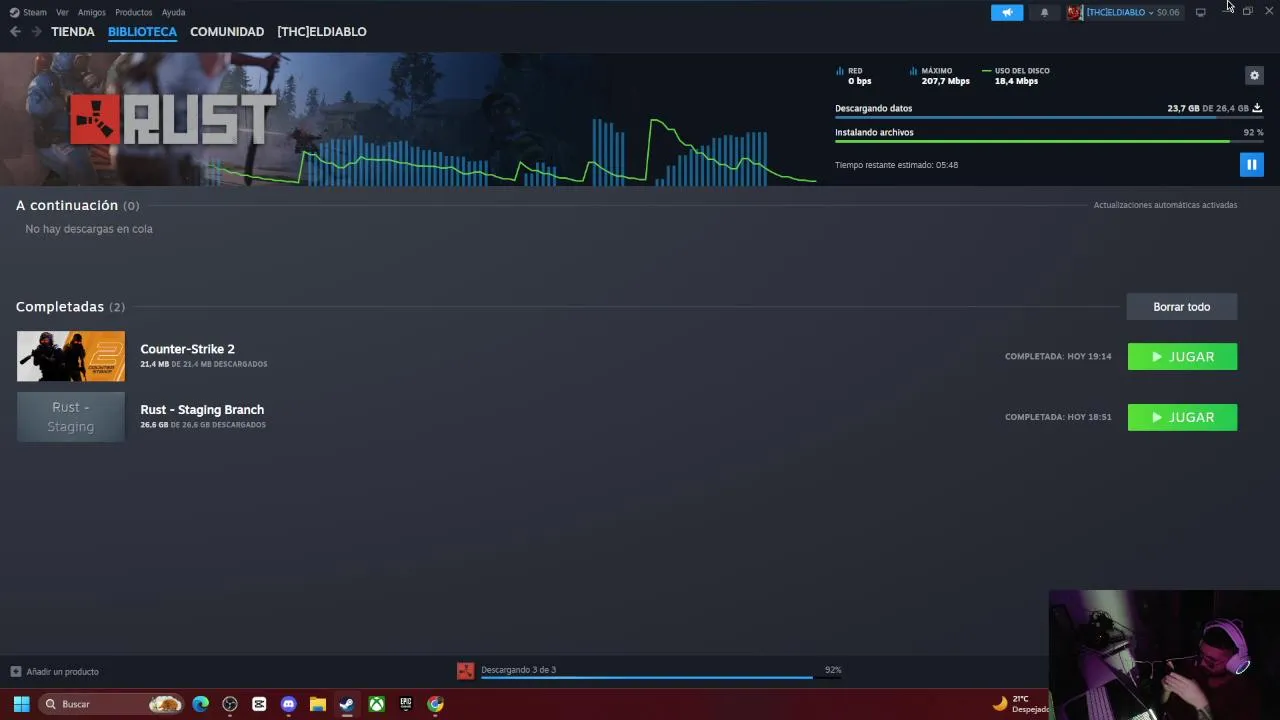Image resolution: width=1280 pixels, height=720 pixels.
Task: Click the network download graph
Action: click(510, 152)
